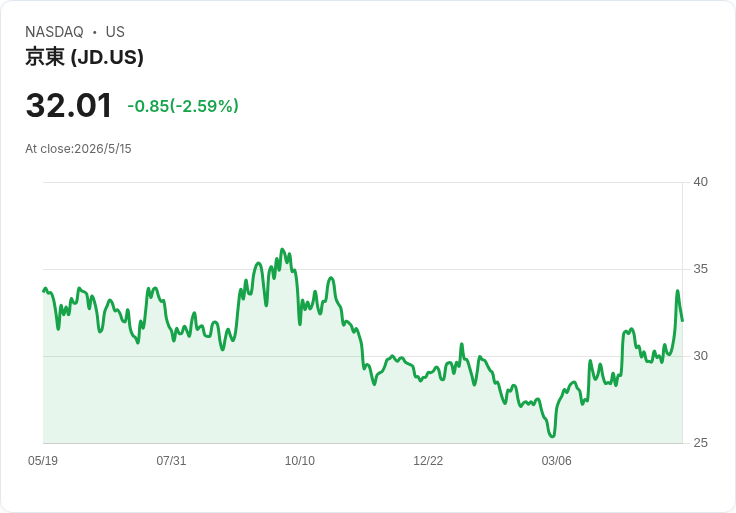The width and height of the screenshot is (736, 513).
Task: Click the At close:2026/5/15 timestamp
Action: tap(78, 149)
